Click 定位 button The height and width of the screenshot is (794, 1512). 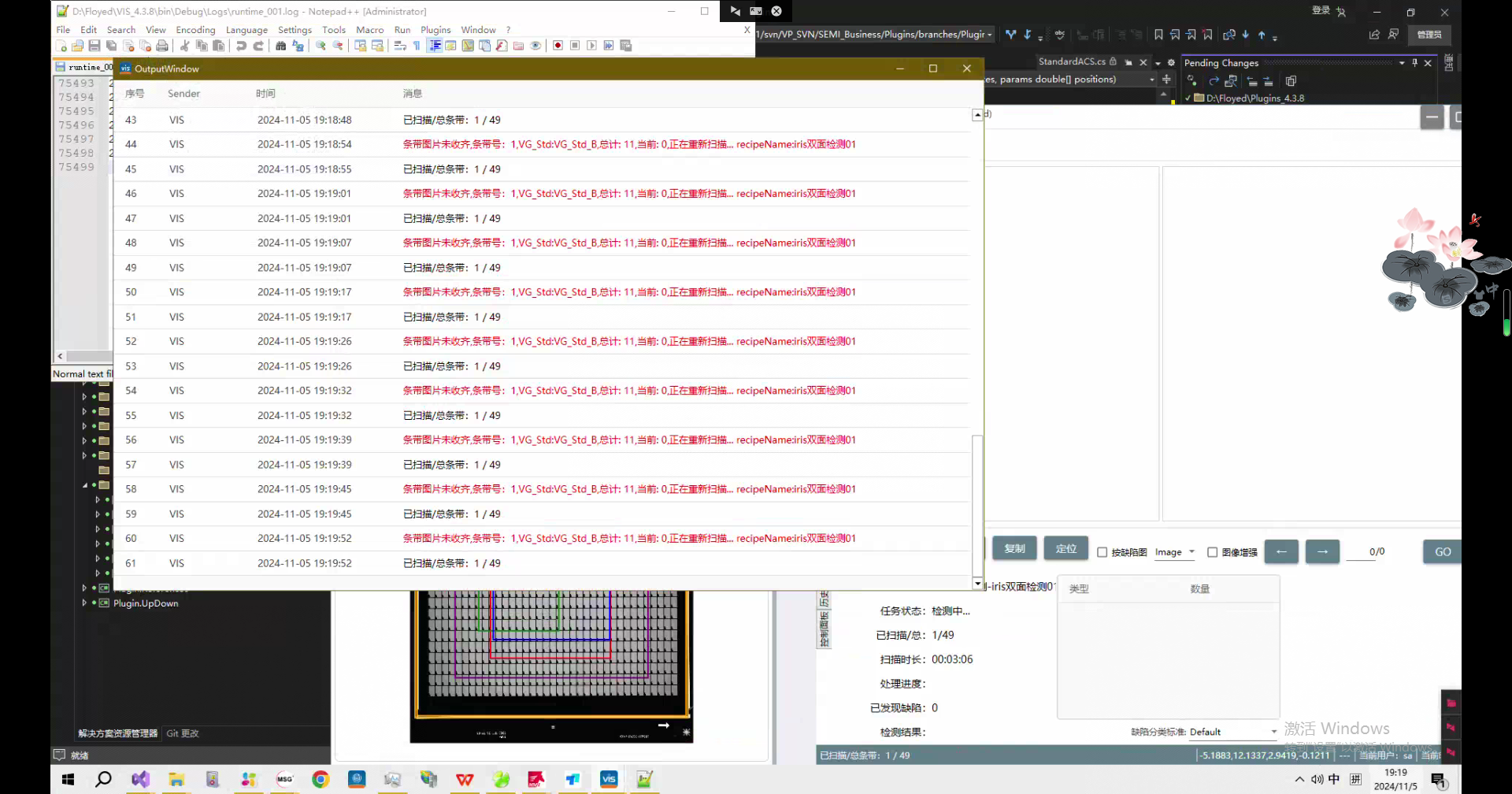click(x=1065, y=548)
